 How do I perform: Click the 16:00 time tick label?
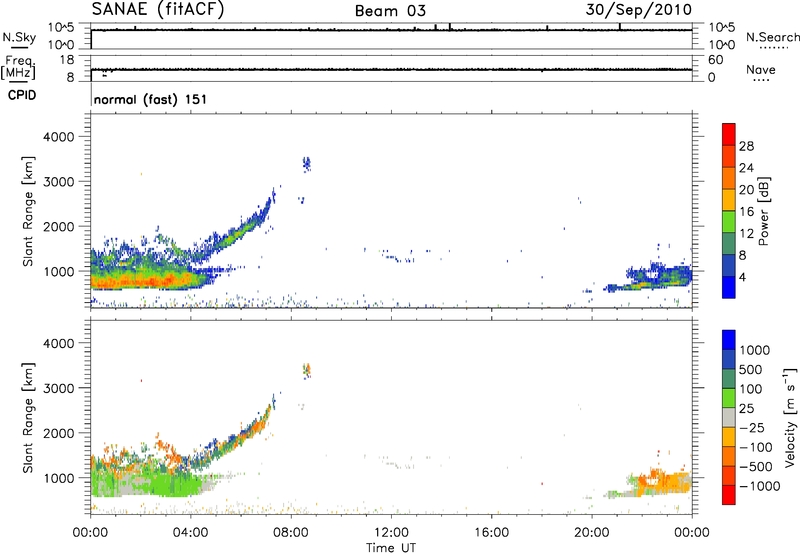(x=491, y=533)
